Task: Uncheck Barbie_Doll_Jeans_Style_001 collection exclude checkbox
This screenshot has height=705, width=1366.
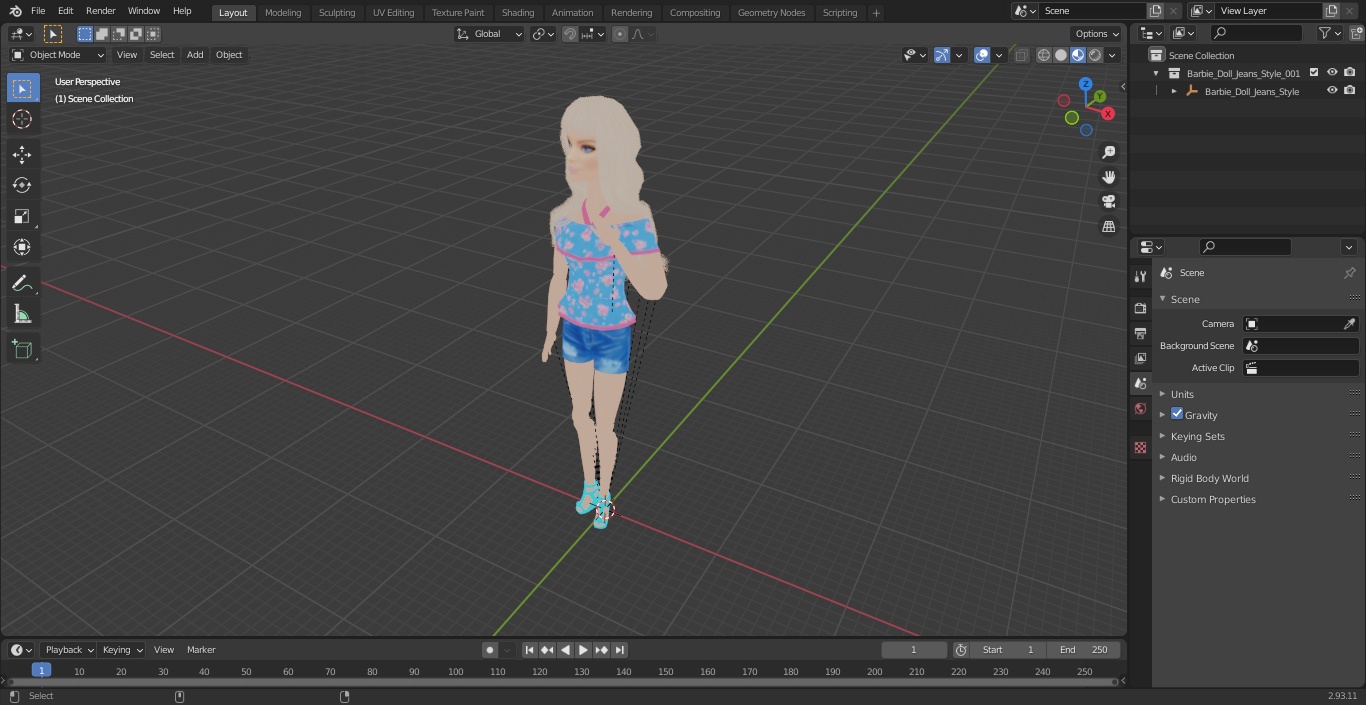Action: point(1314,73)
